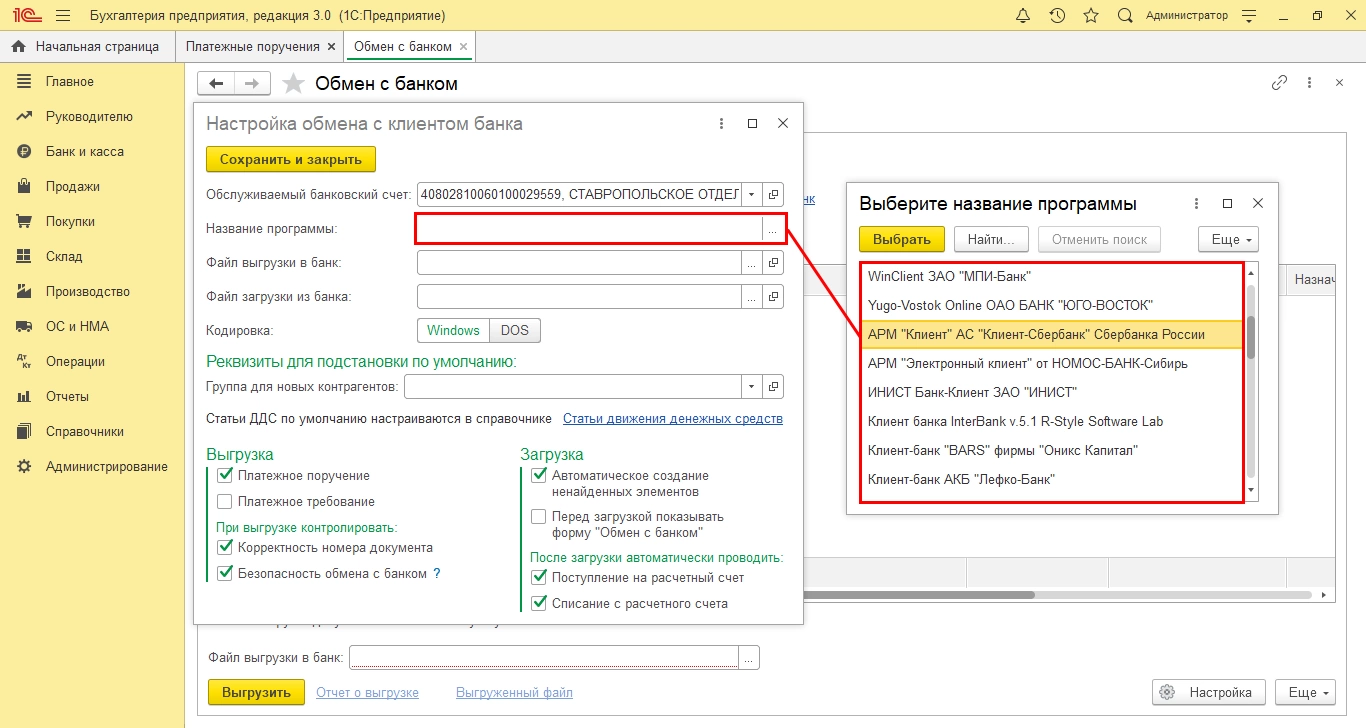Viewport: 1366px width, 728px height.
Task: Open Статьи движения денежных средств link
Action: 673,419
